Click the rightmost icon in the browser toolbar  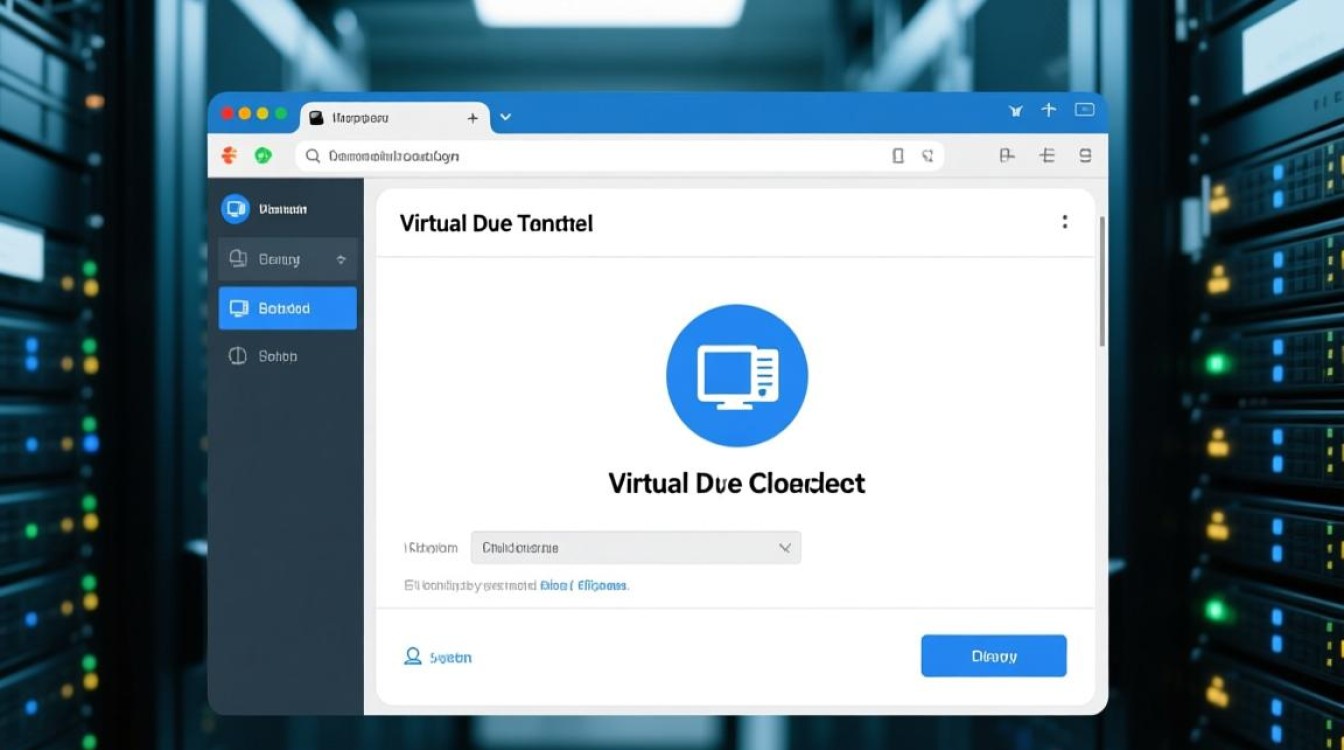[x=1085, y=155]
